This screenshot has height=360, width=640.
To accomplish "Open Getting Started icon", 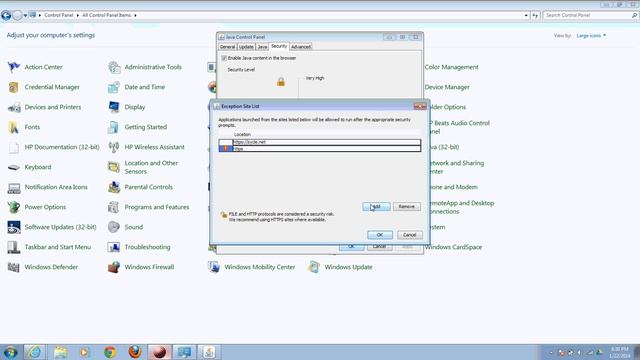I will [114, 127].
